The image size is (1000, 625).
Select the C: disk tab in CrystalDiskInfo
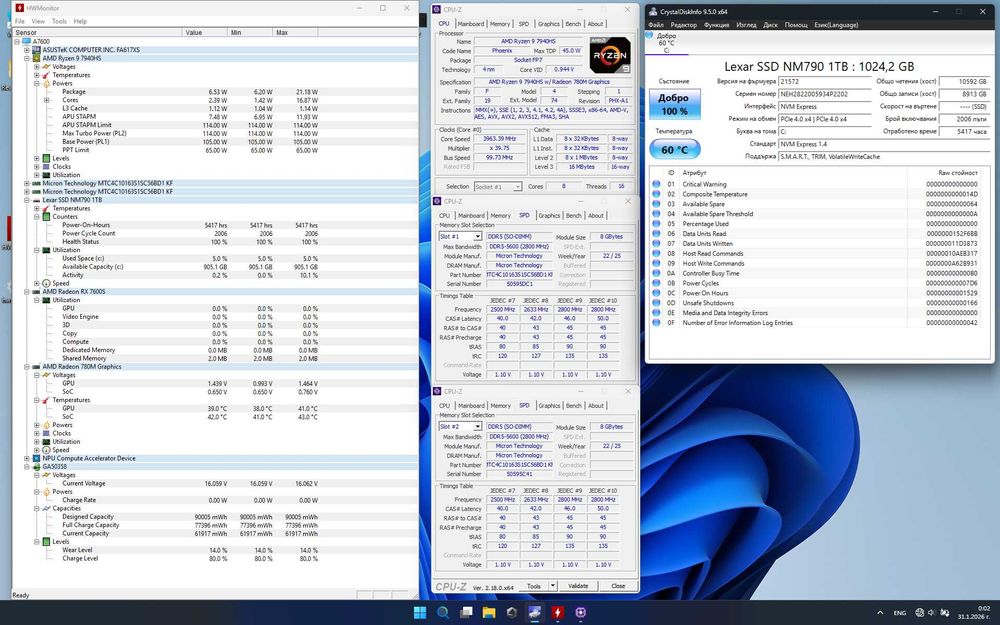(x=666, y=43)
